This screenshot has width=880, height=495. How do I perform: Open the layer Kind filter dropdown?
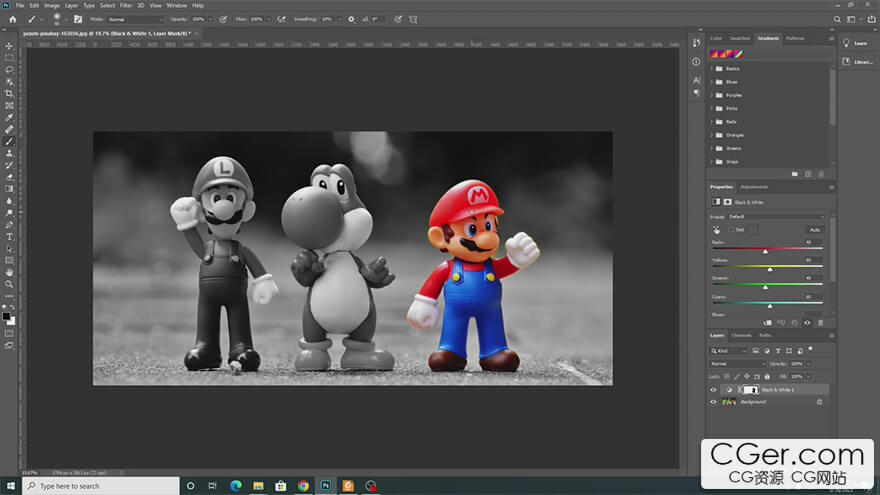tap(728, 351)
